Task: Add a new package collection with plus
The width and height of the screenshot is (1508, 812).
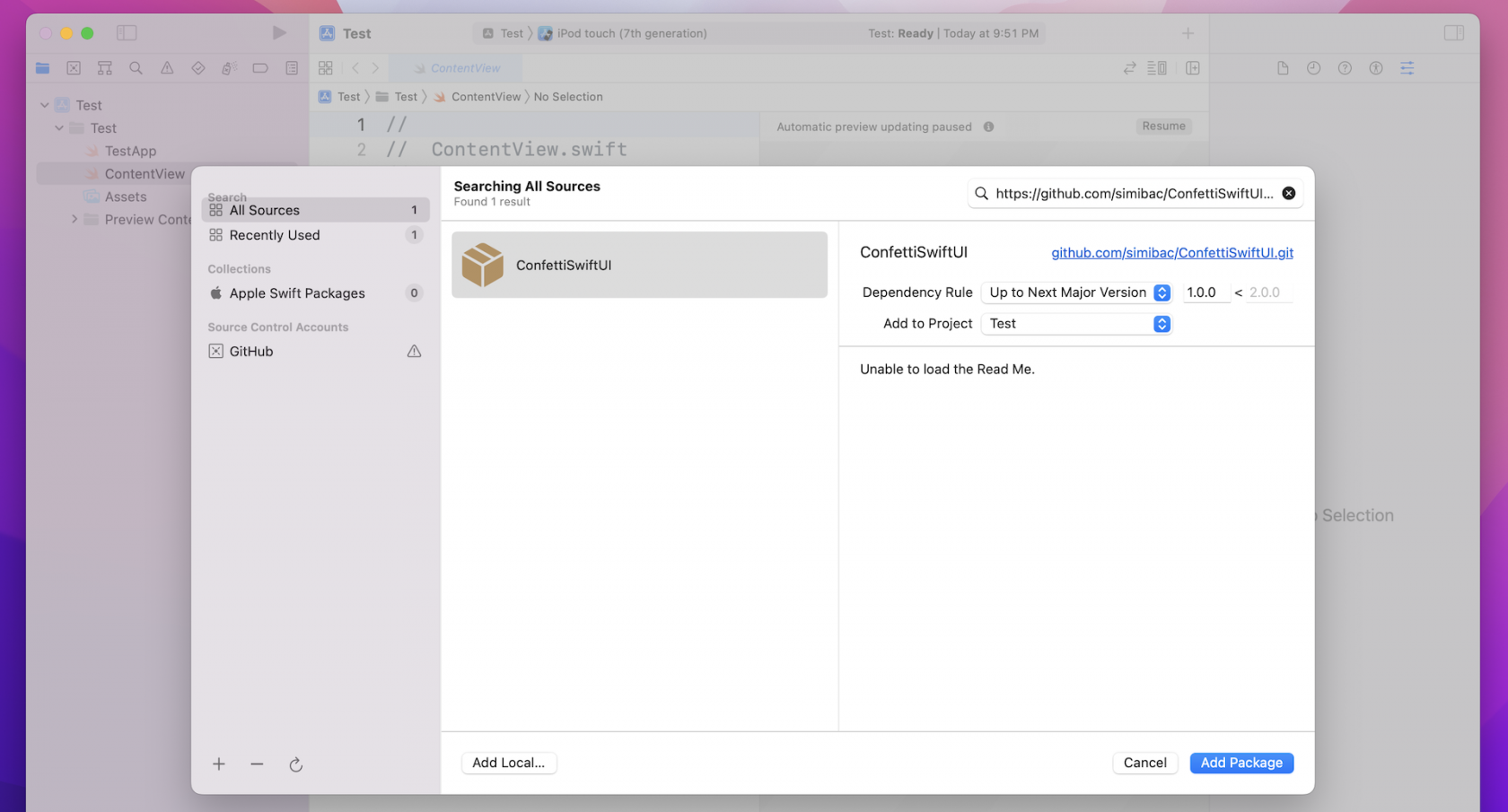Action: 219,764
